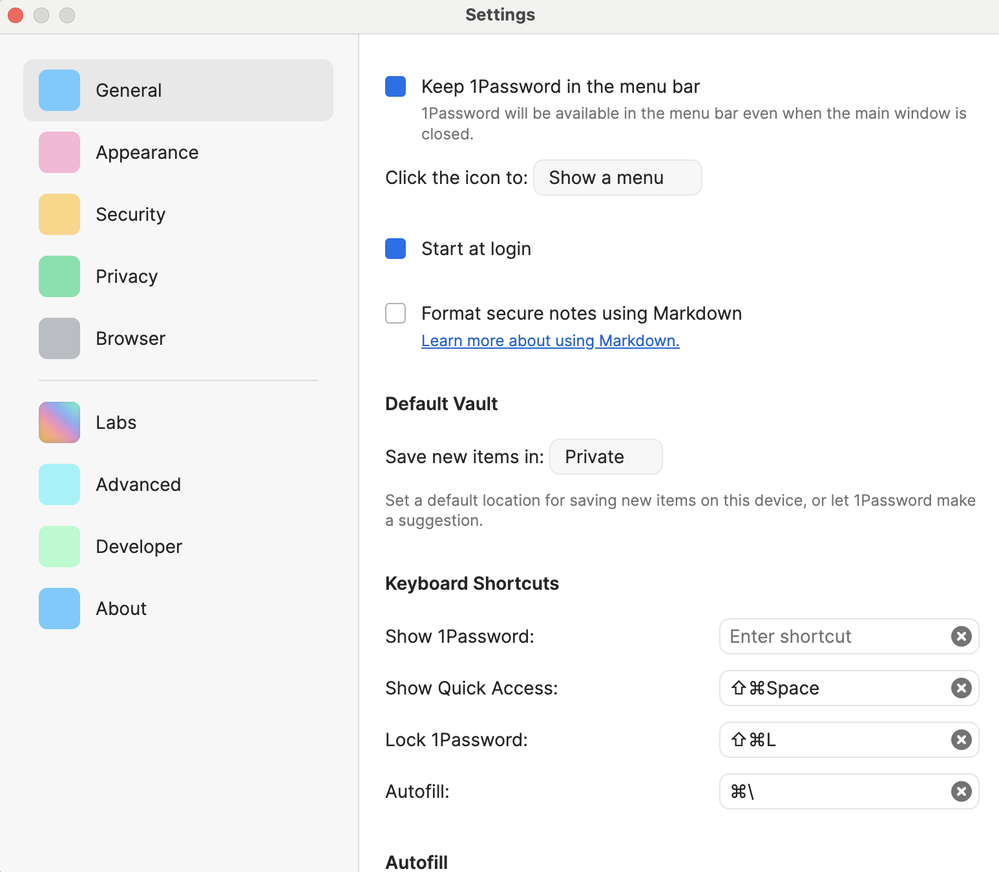Switch to the Developer settings section
The height and width of the screenshot is (872, 999).
[139, 546]
